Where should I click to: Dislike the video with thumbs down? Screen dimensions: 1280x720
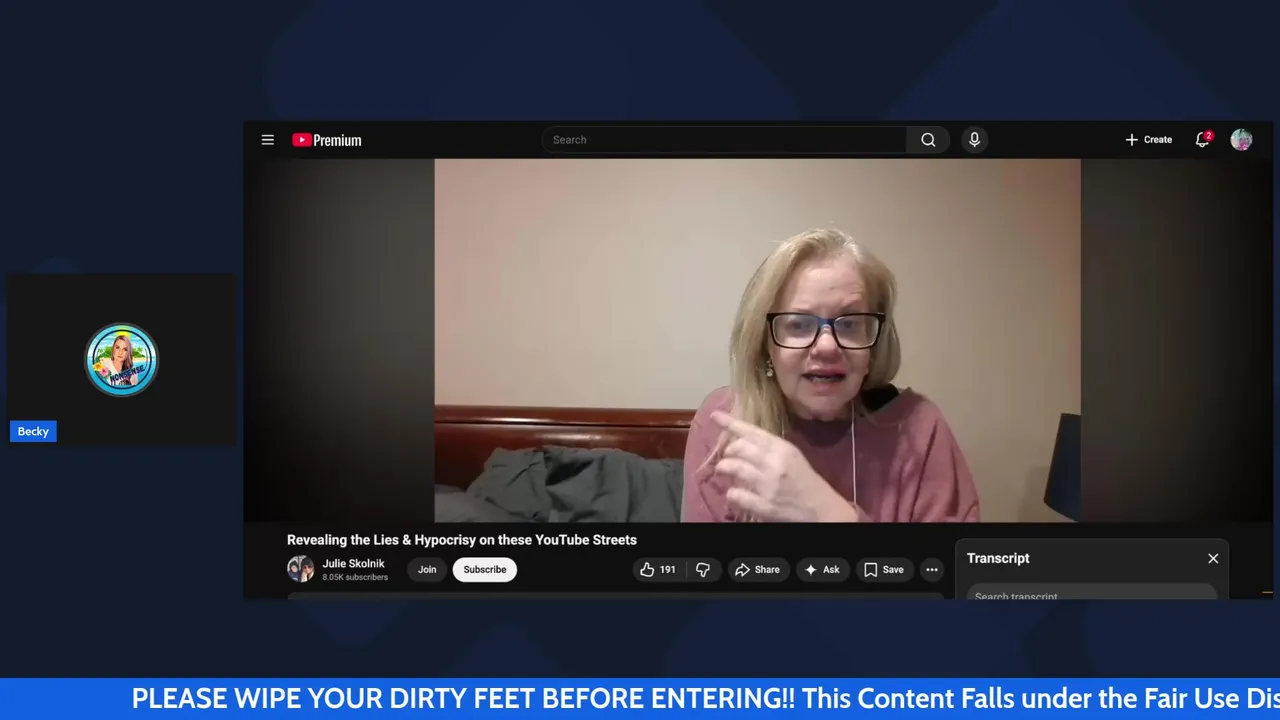(703, 569)
